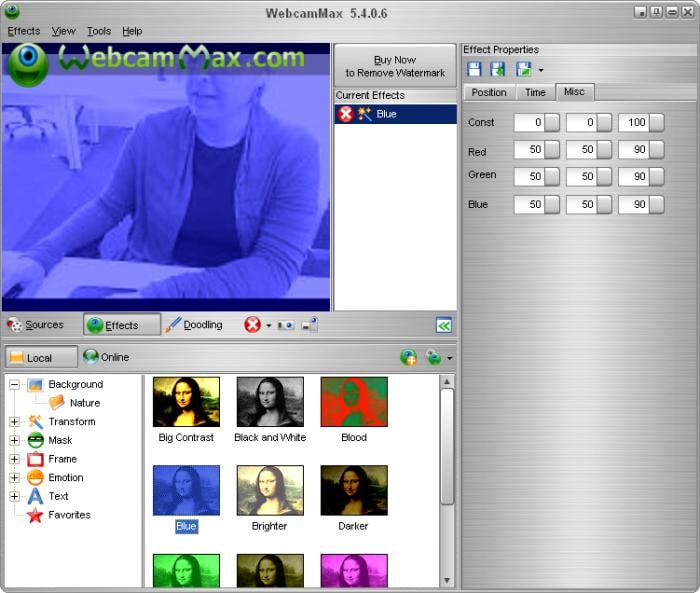Viewport: 700px width, 593px height.
Task: Expand the Emotion tree node
Action: click(14, 477)
